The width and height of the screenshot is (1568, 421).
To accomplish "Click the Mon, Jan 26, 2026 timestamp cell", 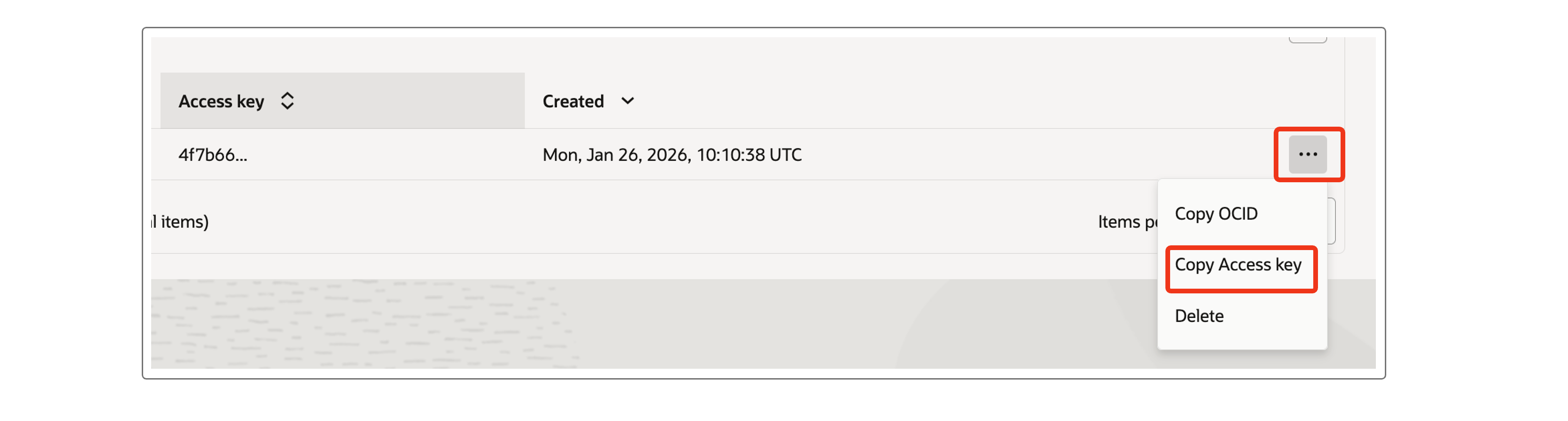I will point(671,155).
